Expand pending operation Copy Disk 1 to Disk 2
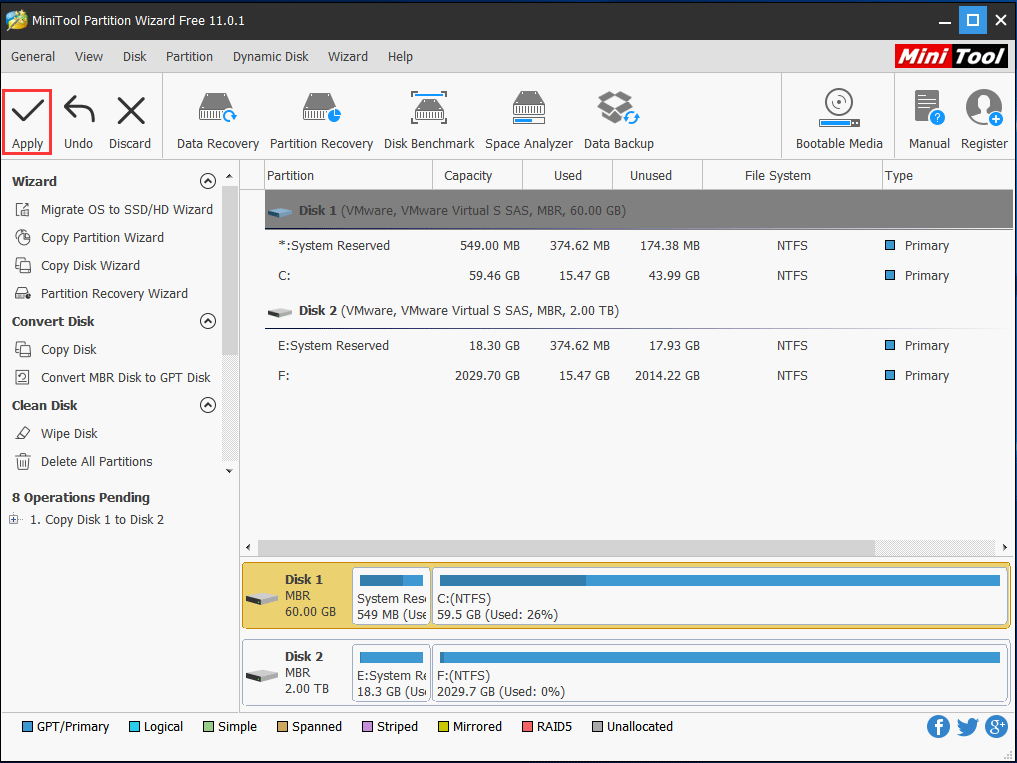The height and width of the screenshot is (763, 1017). pyautogui.click(x=14, y=519)
